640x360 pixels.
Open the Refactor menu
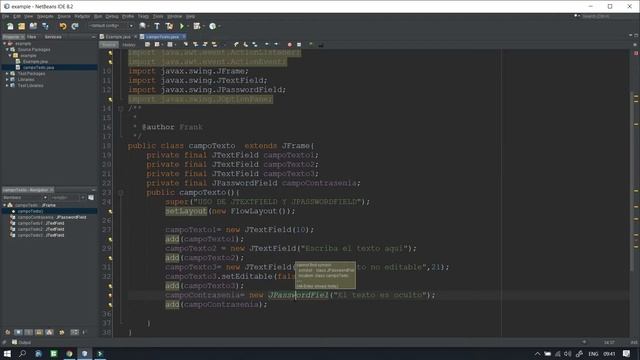[x=82, y=16]
